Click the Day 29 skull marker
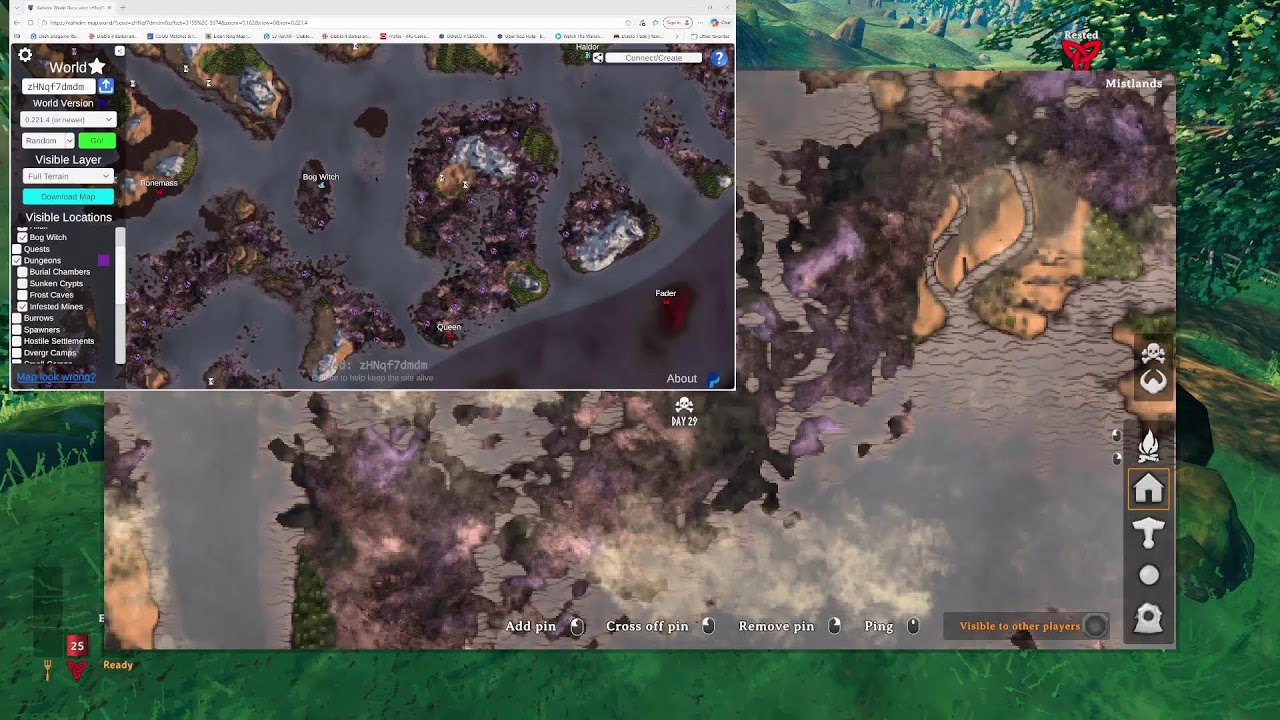This screenshot has height=720, width=1280. tap(684, 405)
